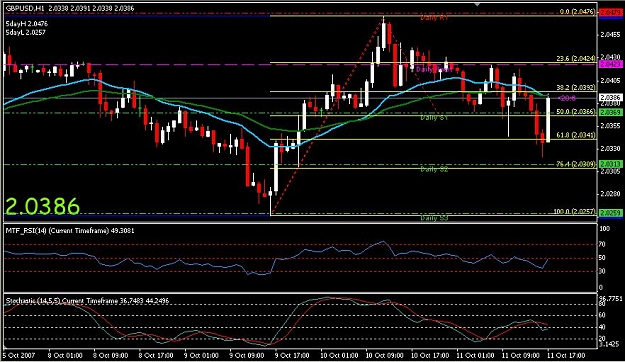Screen dimensions: 625x362
Task: Click the 8 Oct 17:00 time label
Action: tap(156, 355)
